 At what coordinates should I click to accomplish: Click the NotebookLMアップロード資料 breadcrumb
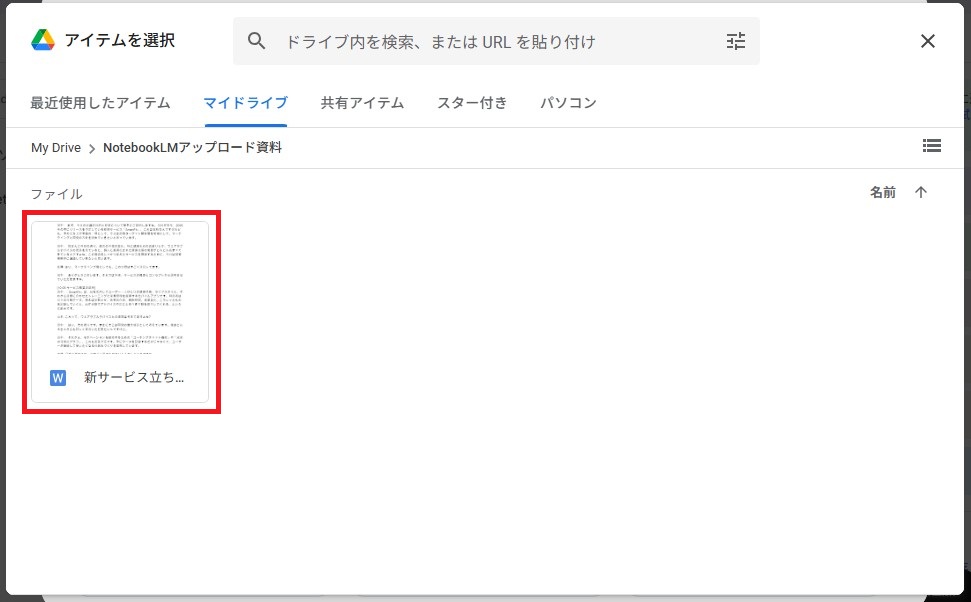coord(192,147)
